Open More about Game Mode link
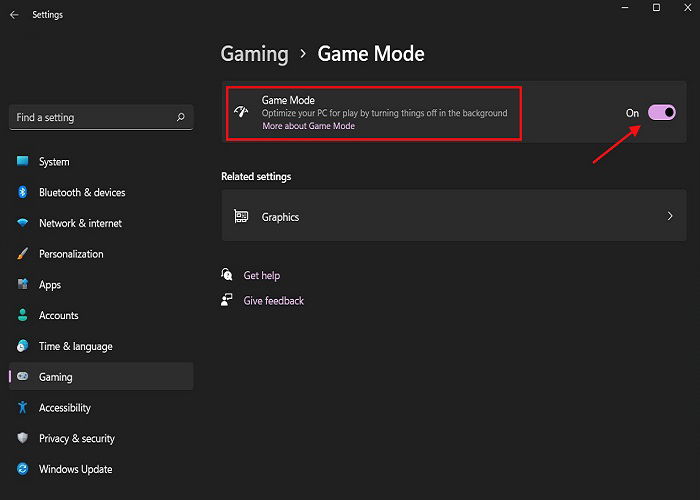 [x=308, y=126]
